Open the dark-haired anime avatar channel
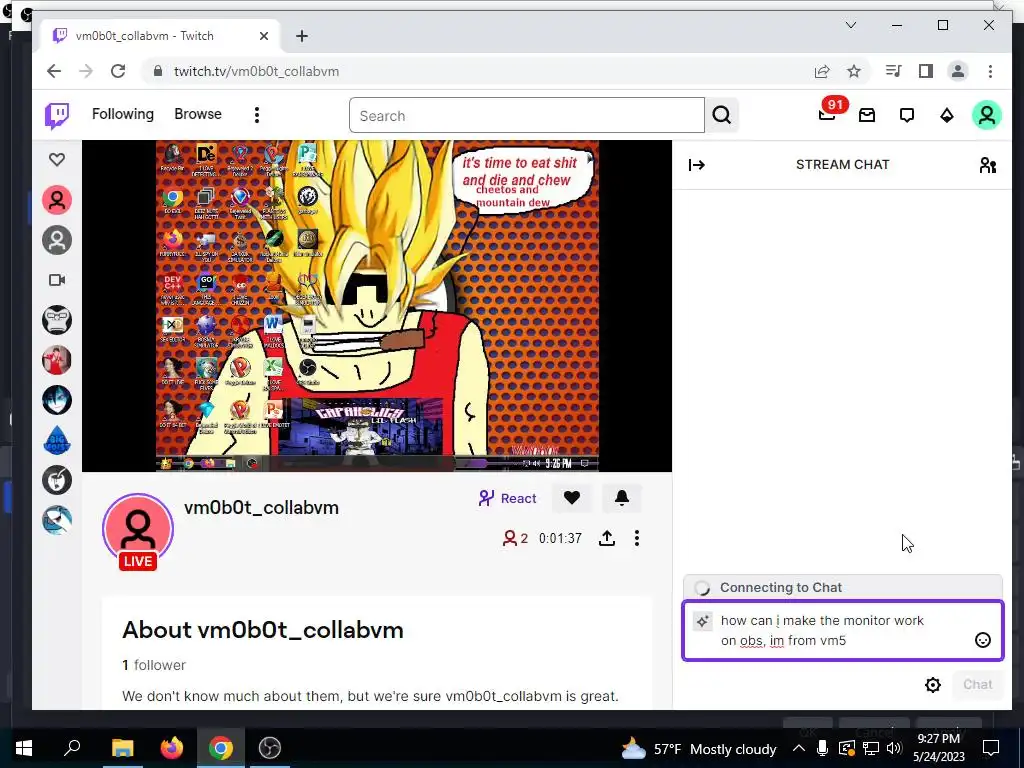Viewport: 1024px width, 768px height. [57, 400]
